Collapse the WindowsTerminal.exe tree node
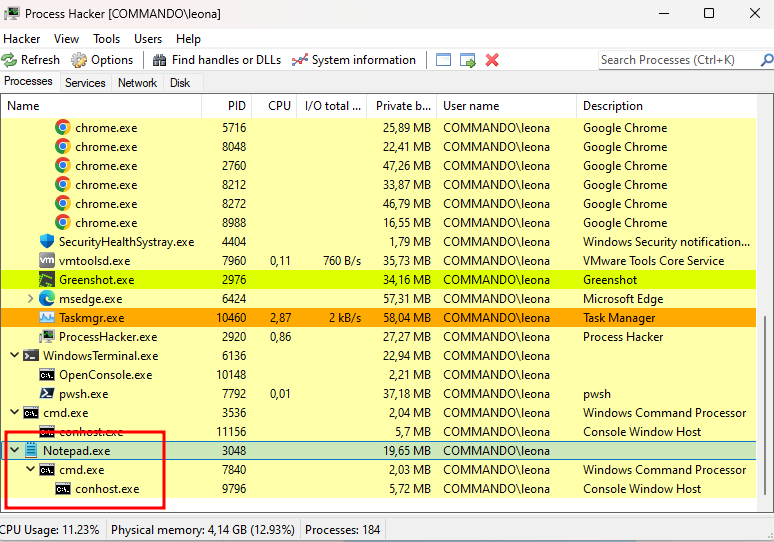The image size is (774, 542). pos(14,356)
